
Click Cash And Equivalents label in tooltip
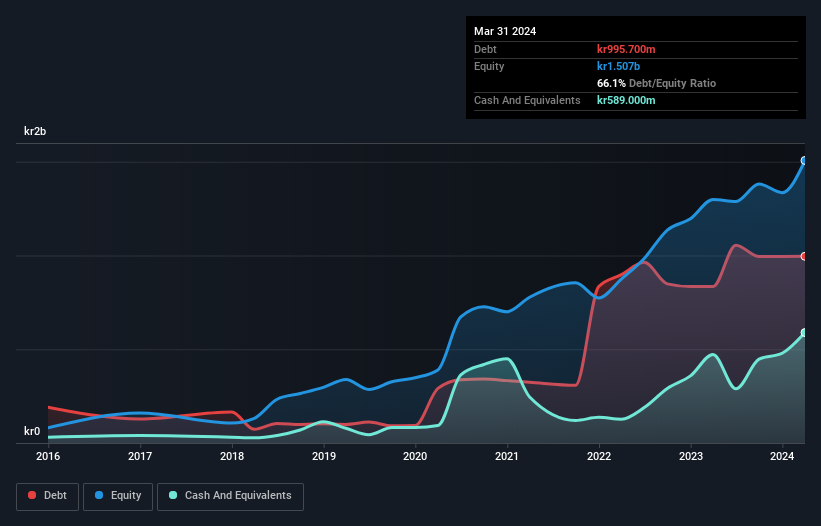coord(527,100)
